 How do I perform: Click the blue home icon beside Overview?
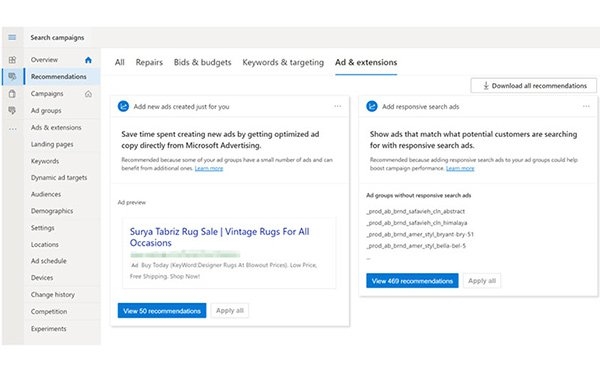[88, 60]
